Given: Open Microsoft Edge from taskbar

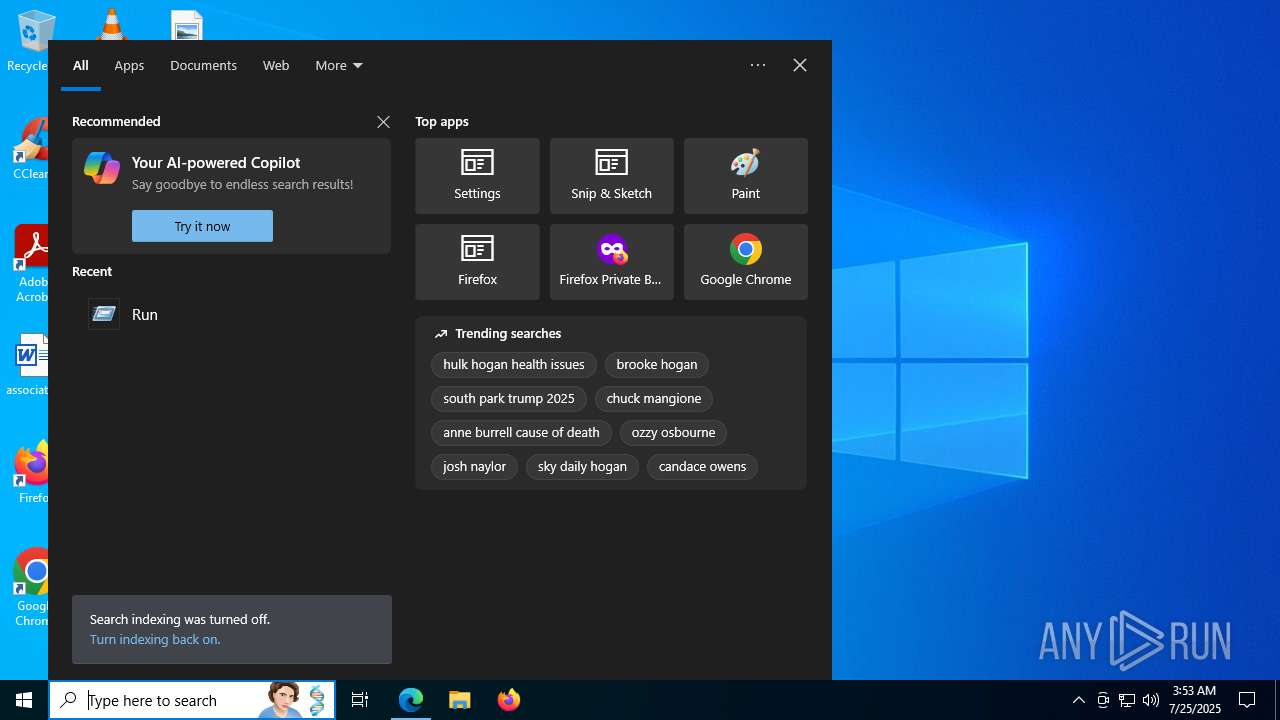Looking at the screenshot, I should (x=411, y=700).
